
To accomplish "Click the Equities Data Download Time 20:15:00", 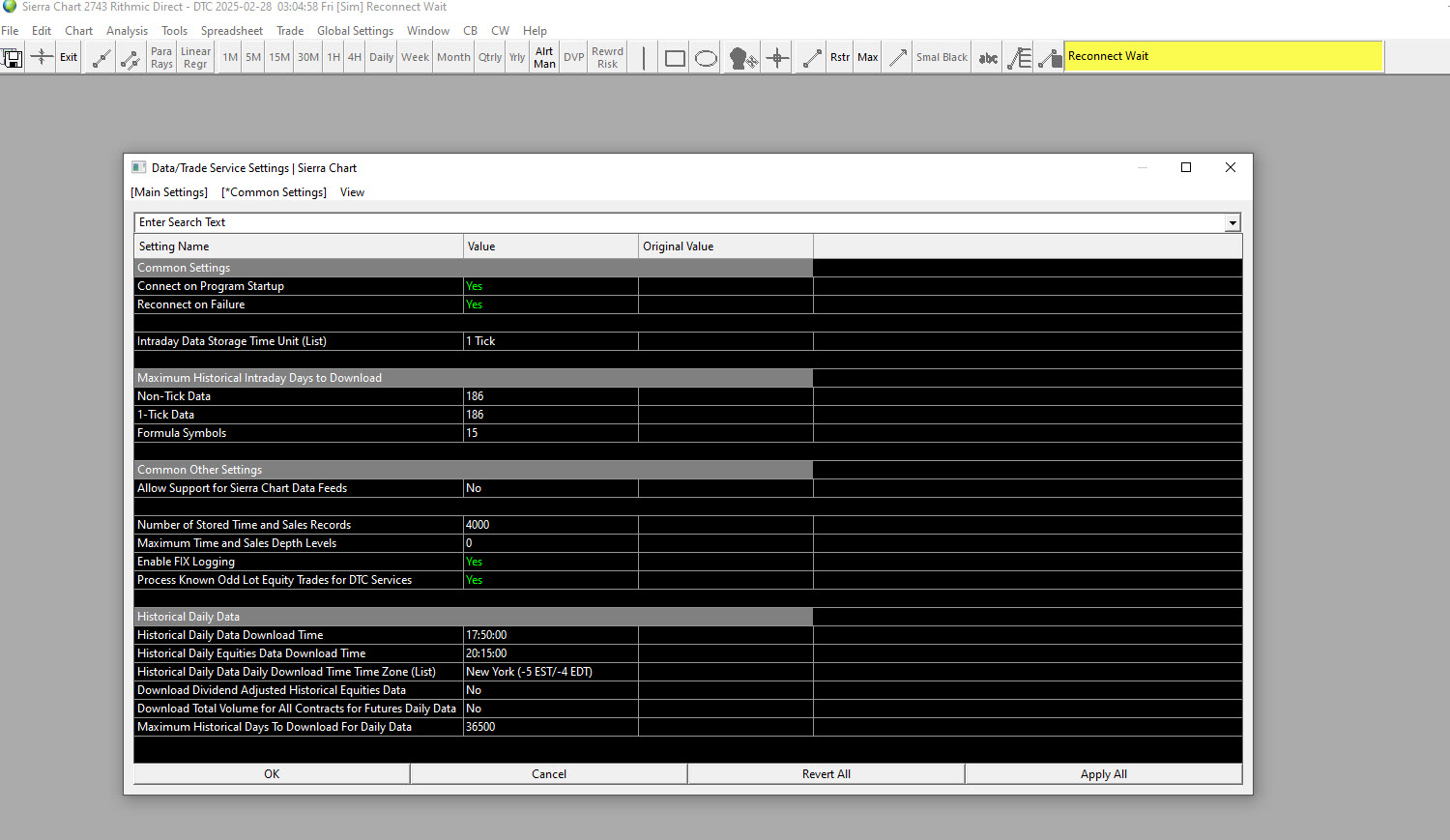I will point(551,653).
